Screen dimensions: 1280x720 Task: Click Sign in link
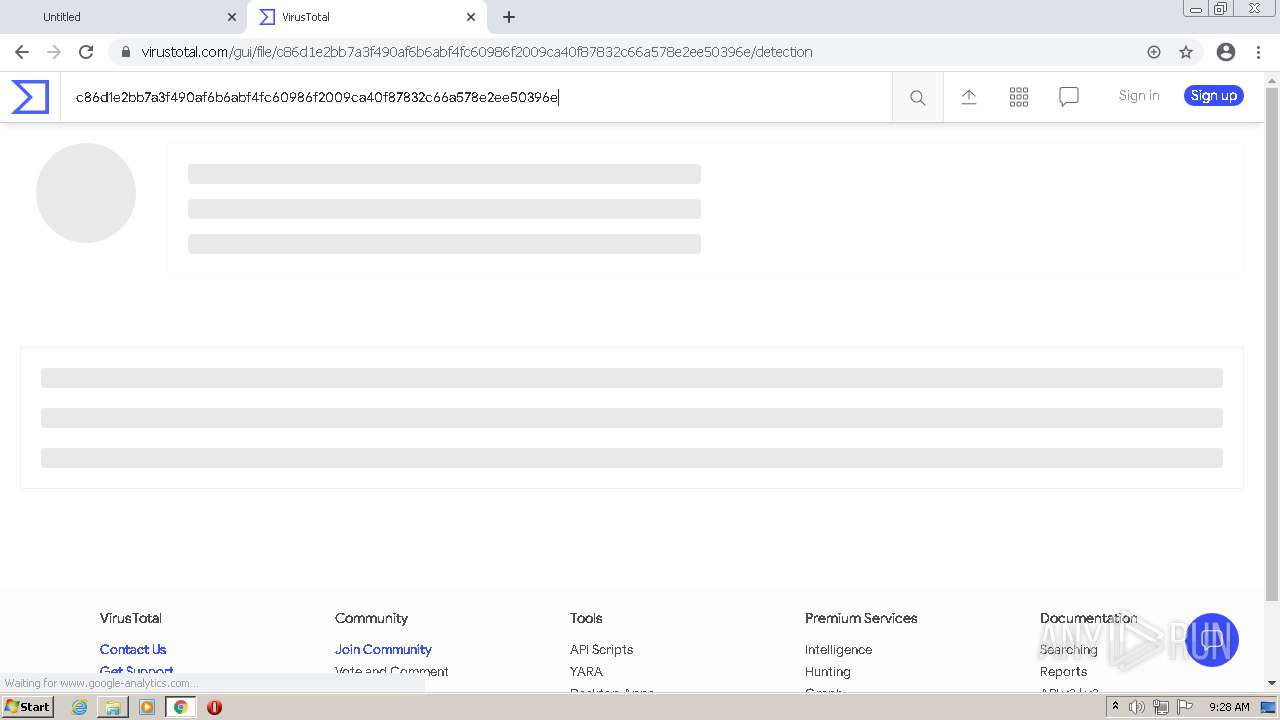(x=1139, y=96)
